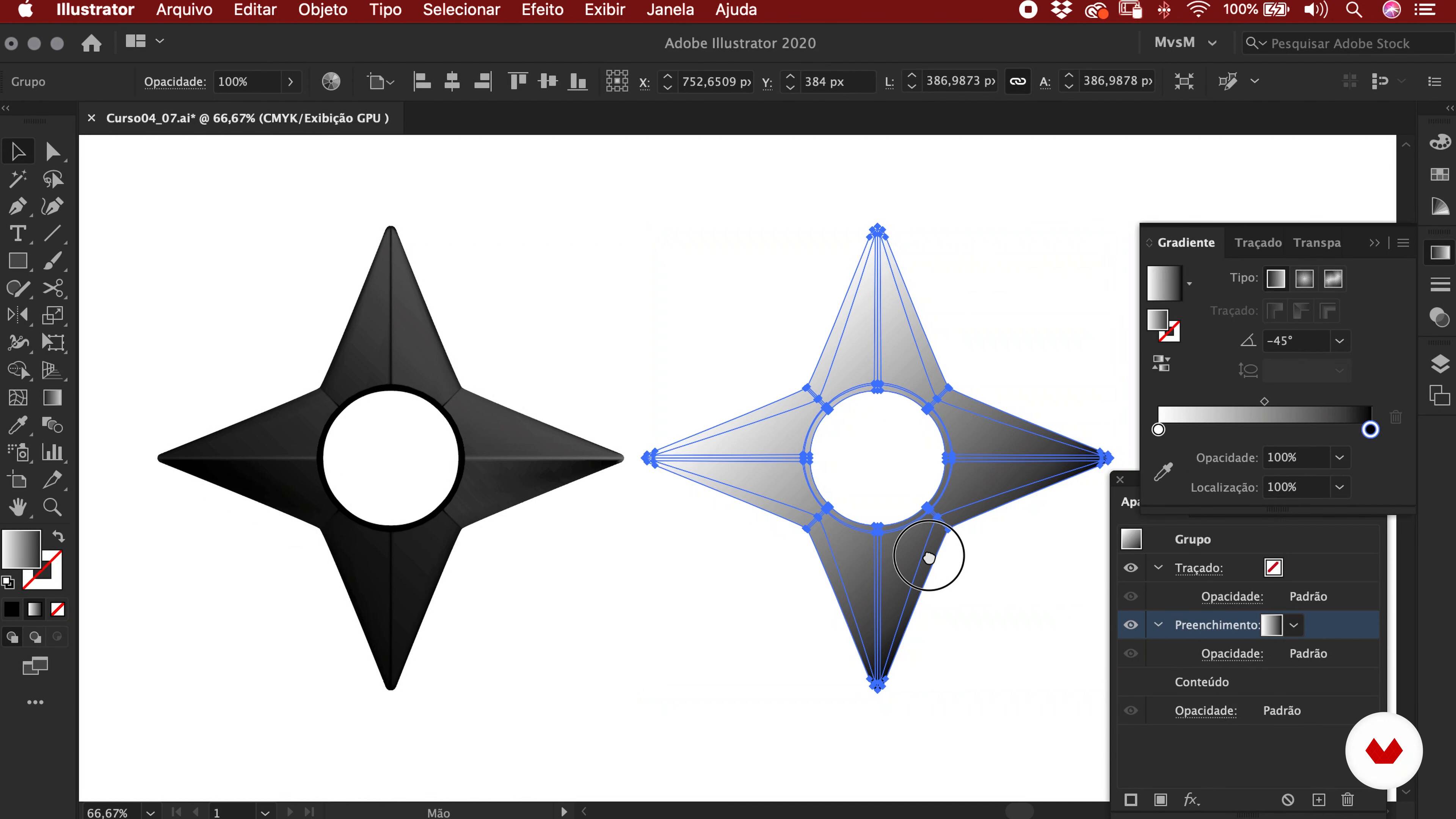Open Localização dropdown
This screenshot has width=1456, height=819.
pos(1339,487)
